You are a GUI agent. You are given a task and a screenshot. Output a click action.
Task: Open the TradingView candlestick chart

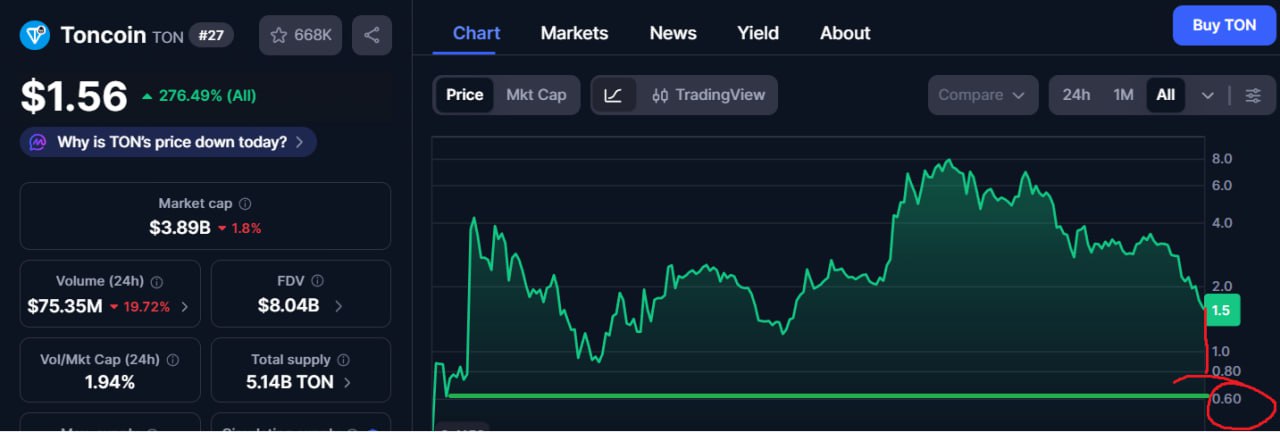(708, 95)
